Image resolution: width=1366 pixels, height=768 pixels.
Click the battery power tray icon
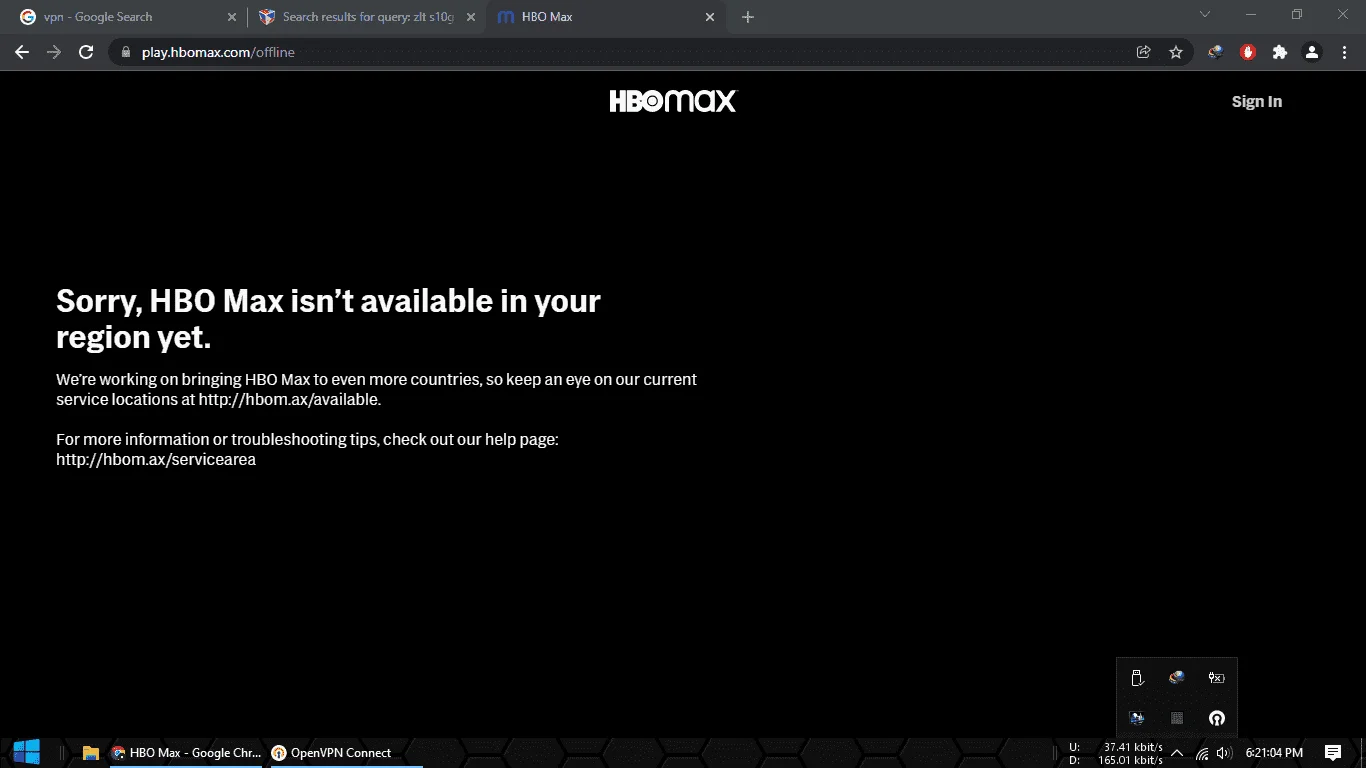tap(1216, 678)
